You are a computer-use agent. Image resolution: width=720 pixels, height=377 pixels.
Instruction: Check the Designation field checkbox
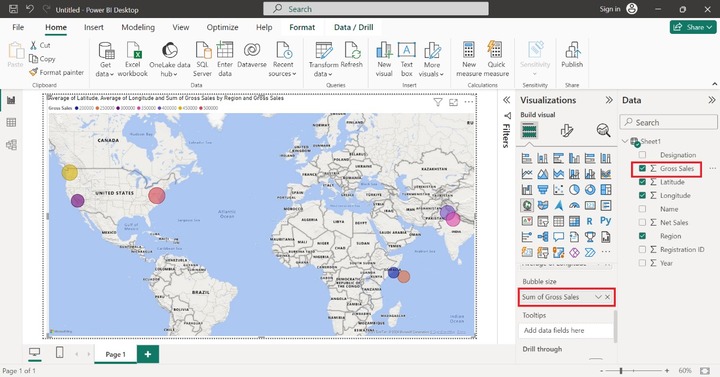pyautogui.click(x=642, y=155)
